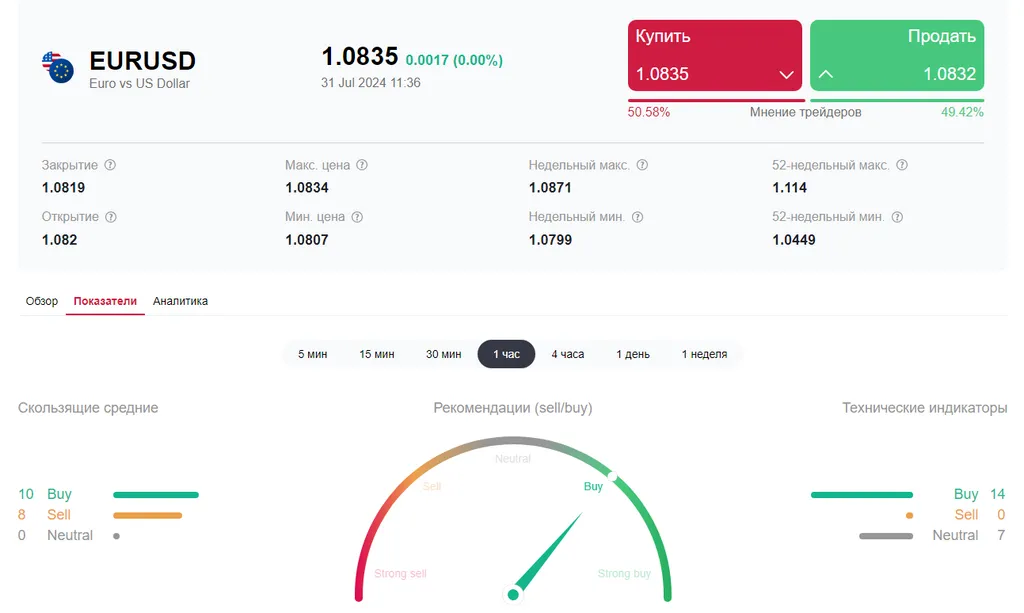1024x613 pixels.
Task: Open help icon next to 52-недельный макс.
Action: pyautogui.click(x=902, y=165)
